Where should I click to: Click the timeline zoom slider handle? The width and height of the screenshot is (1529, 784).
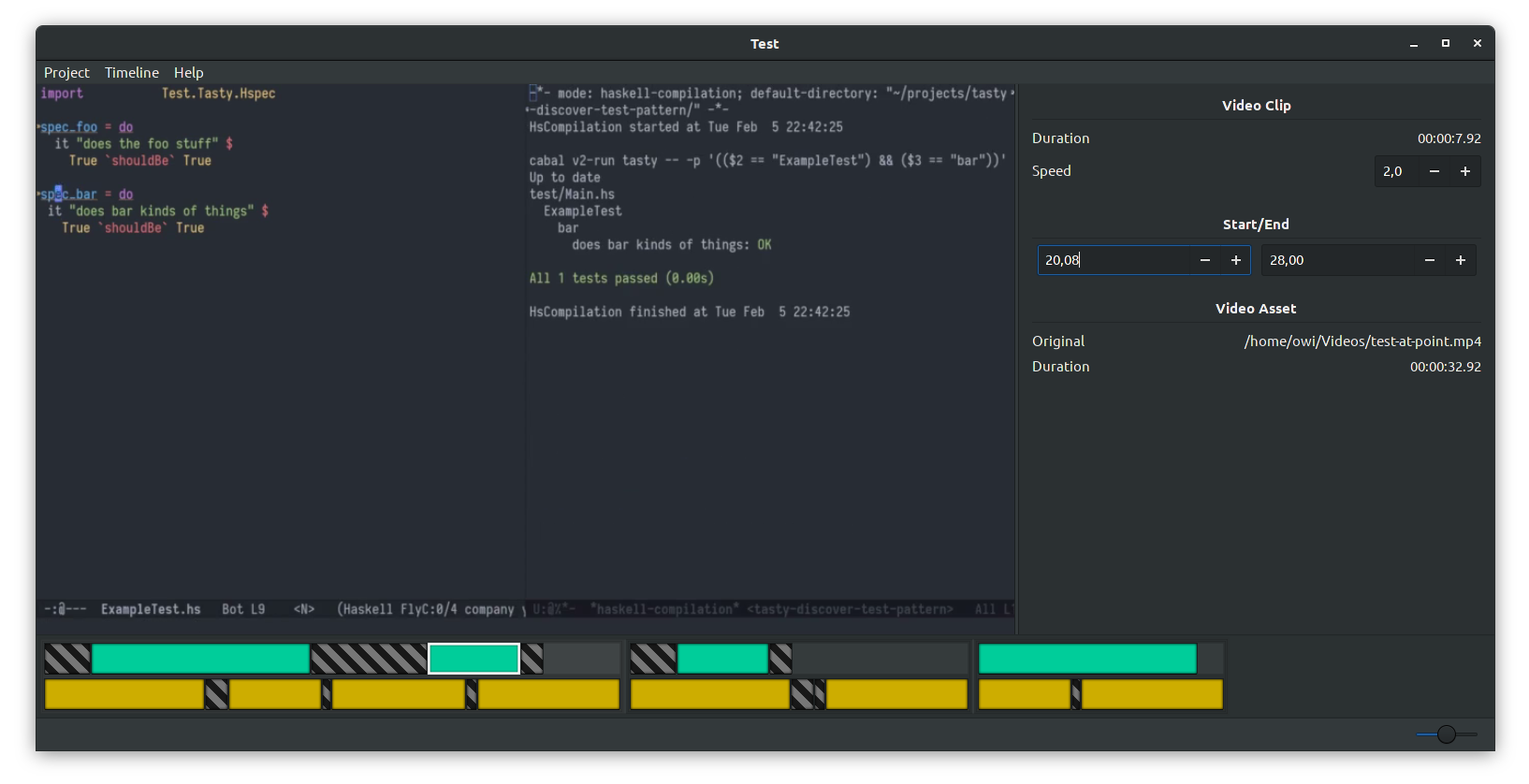[1446, 734]
